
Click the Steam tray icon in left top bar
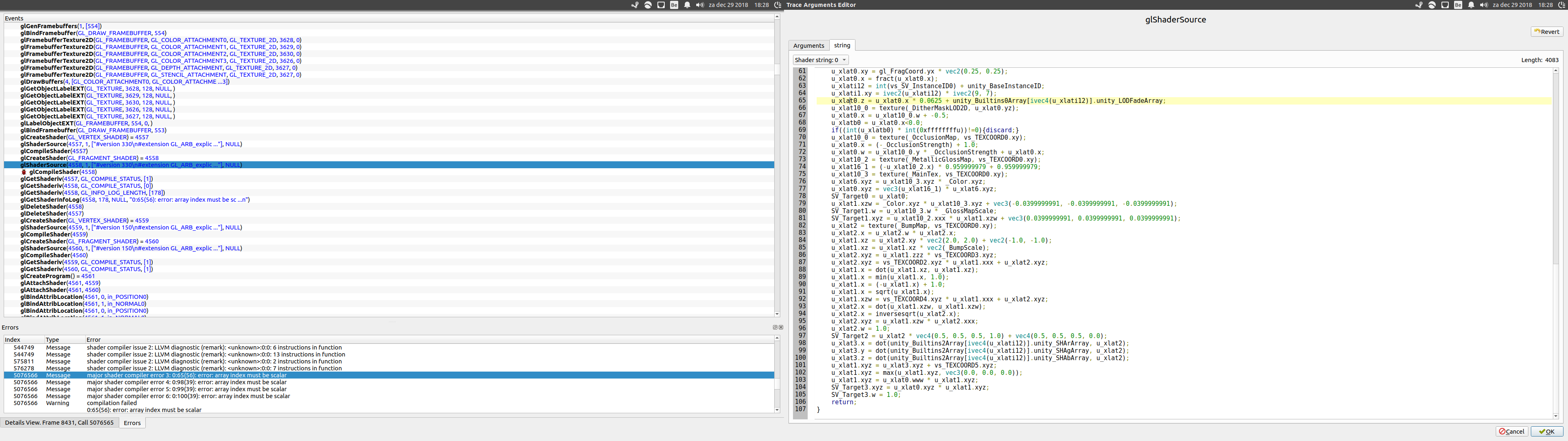635,5
